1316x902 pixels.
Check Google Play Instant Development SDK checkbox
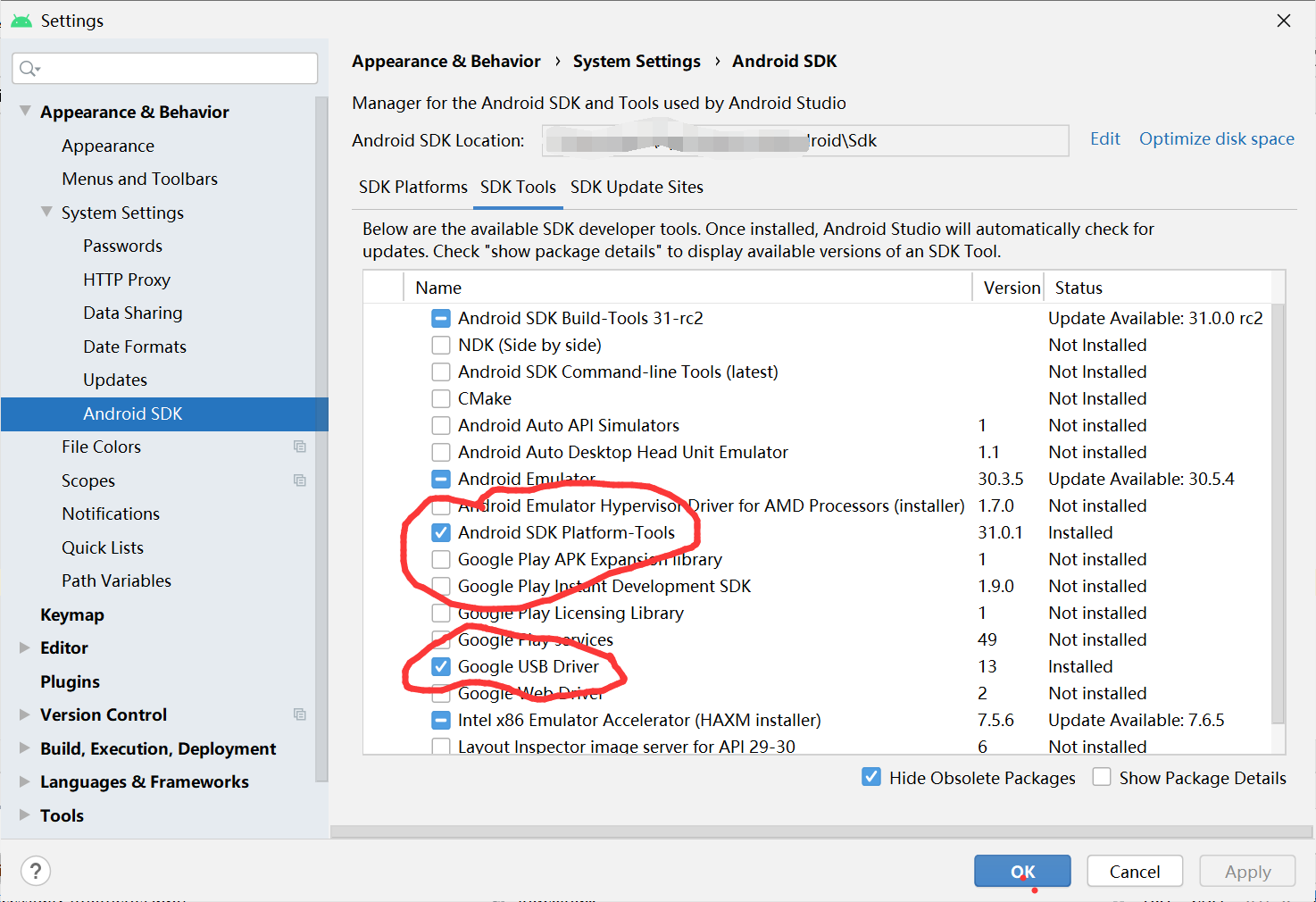point(441,586)
